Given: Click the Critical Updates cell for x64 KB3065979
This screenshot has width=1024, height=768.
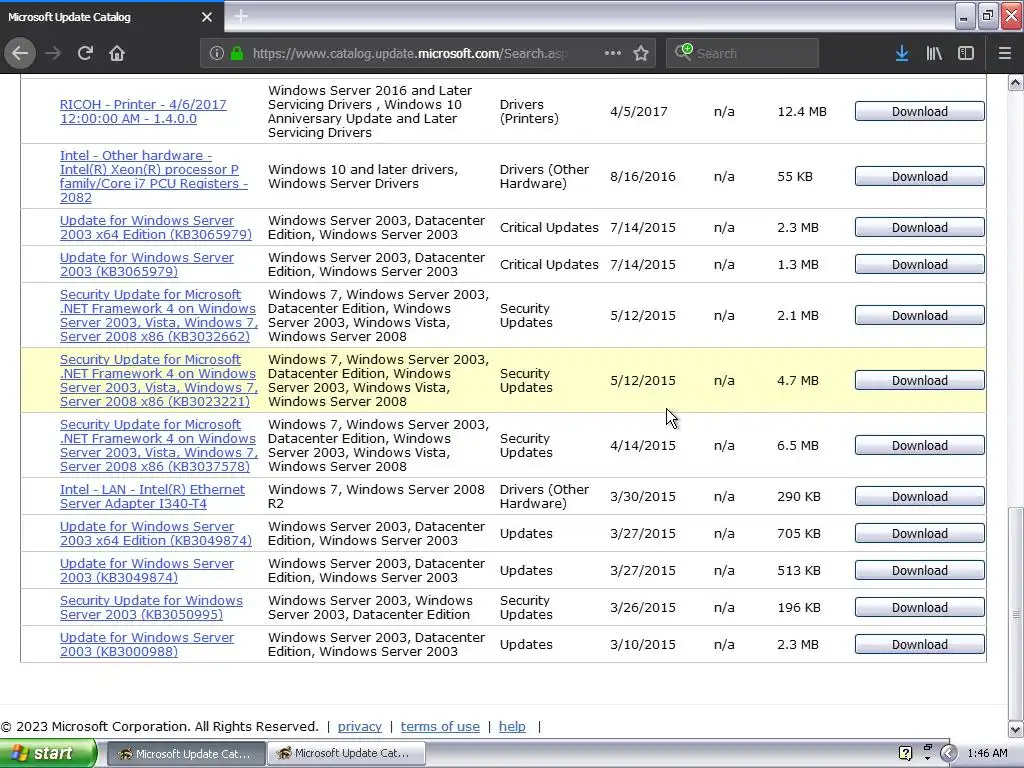Looking at the screenshot, I should pos(549,227).
